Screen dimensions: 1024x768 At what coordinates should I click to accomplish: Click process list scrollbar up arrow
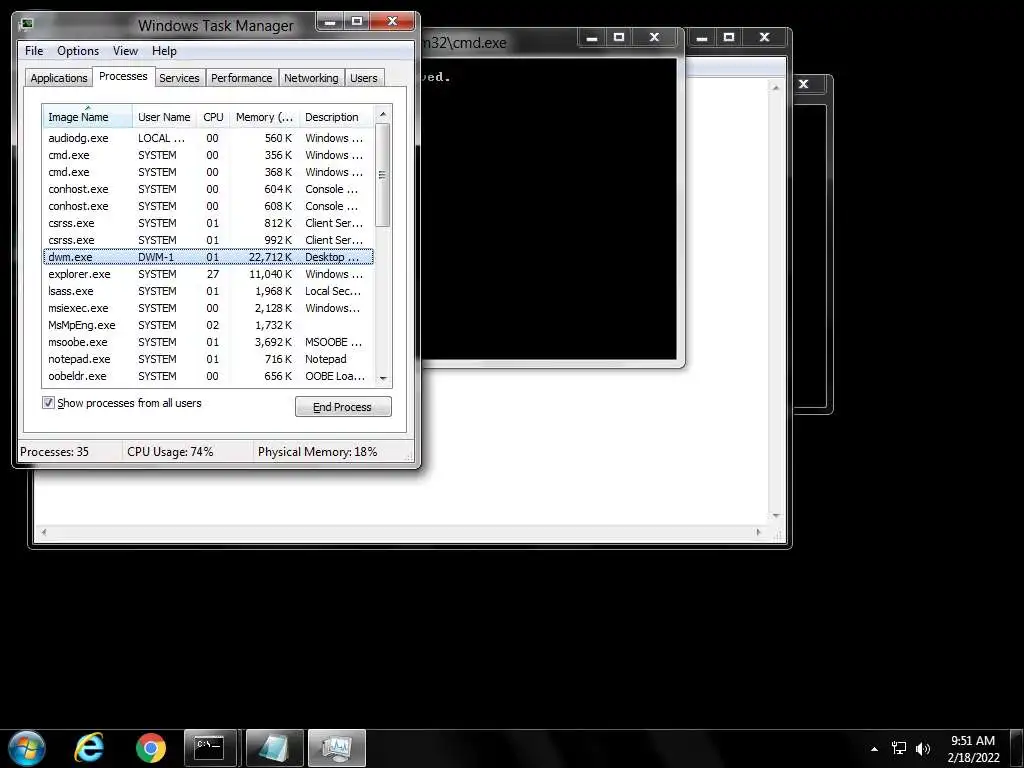pos(383,114)
